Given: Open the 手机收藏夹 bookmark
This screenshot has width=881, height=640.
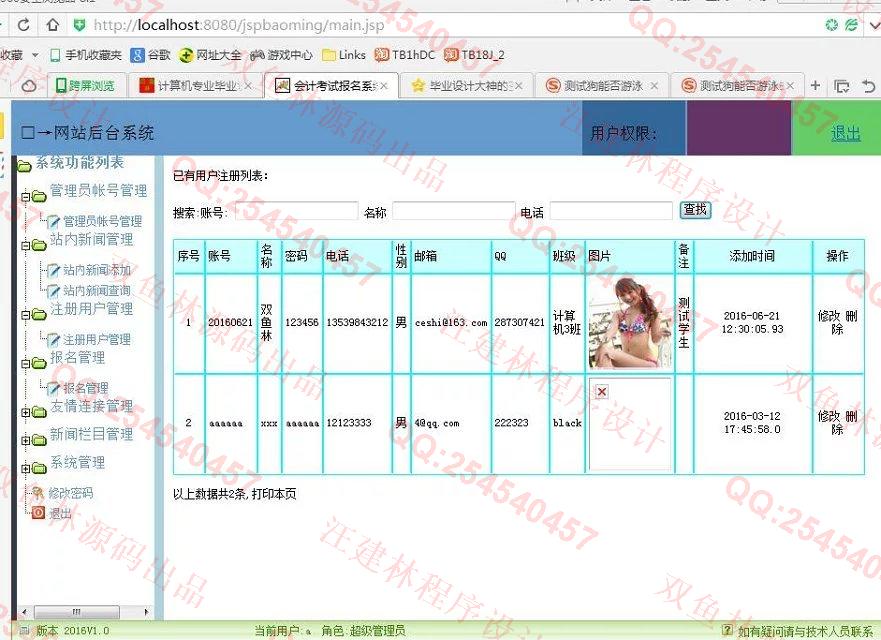Looking at the screenshot, I should click(86, 55).
